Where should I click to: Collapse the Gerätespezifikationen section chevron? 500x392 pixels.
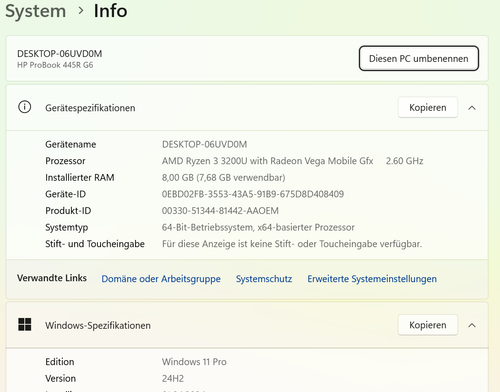pyautogui.click(x=472, y=108)
